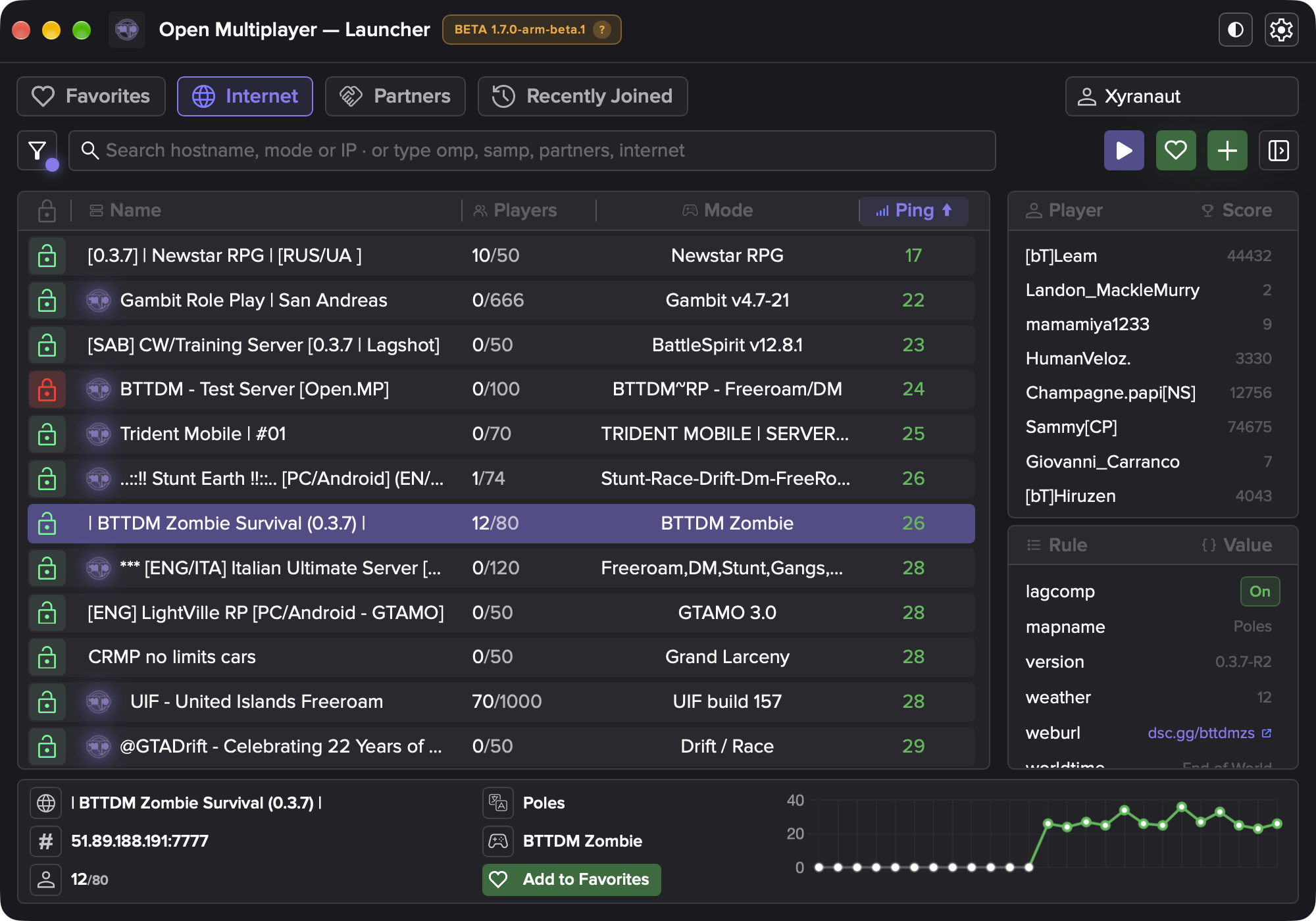Screen dimensions: 1316x921
Task: Click the gamepad icon beside BTTDM Zombie
Action: [498, 841]
